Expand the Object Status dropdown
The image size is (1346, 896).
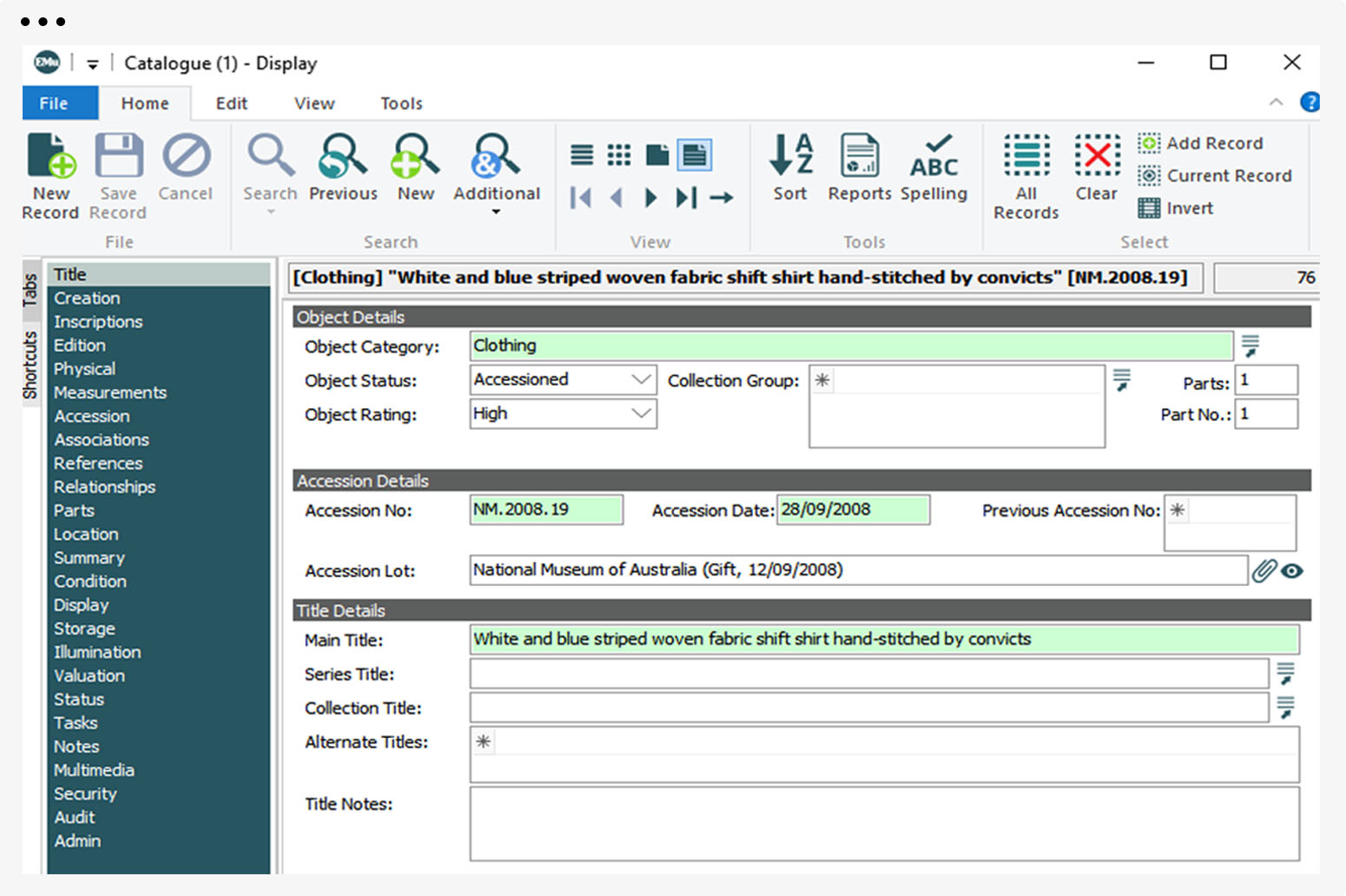pyautogui.click(x=641, y=379)
